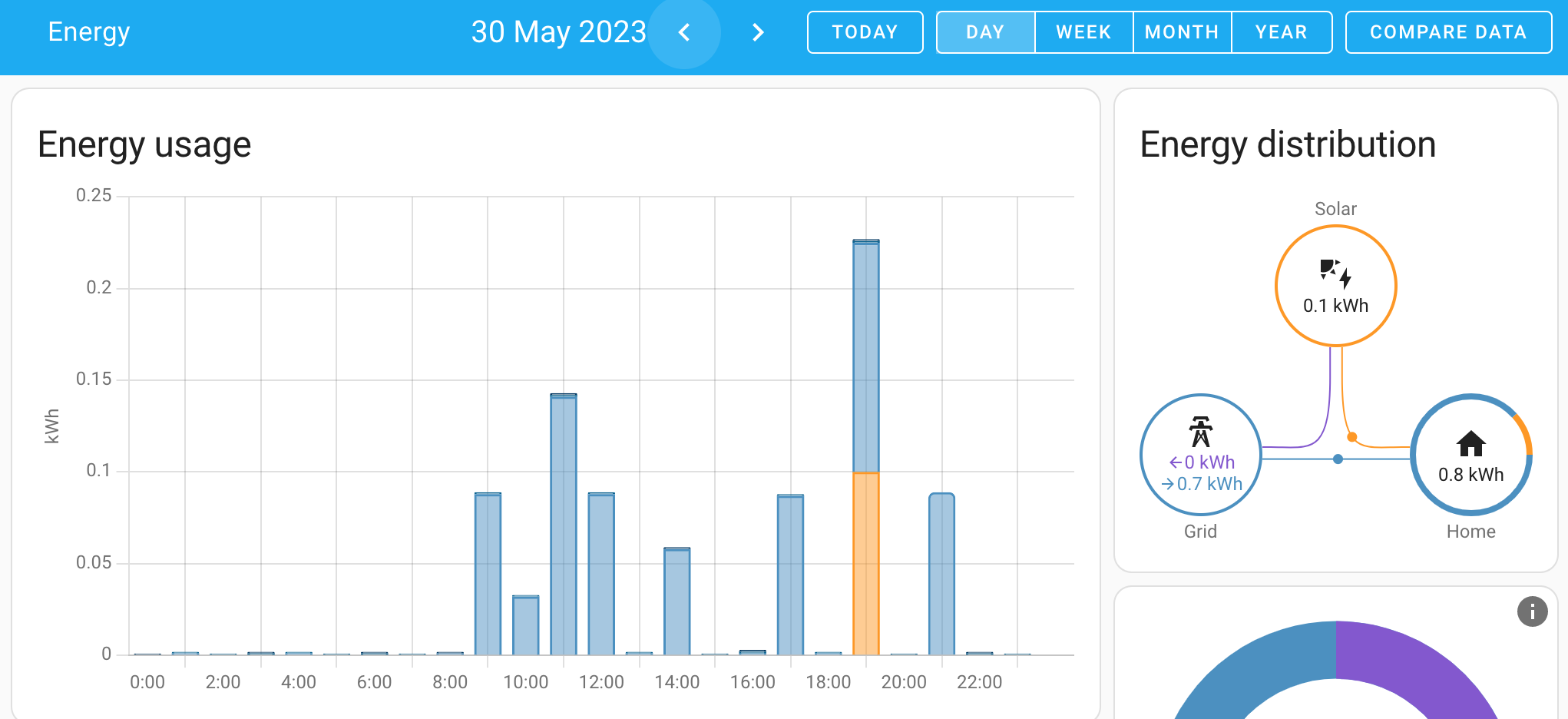Select the Month period
Image resolution: width=1568 pixels, height=719 pixels.
click(1182, 32)
